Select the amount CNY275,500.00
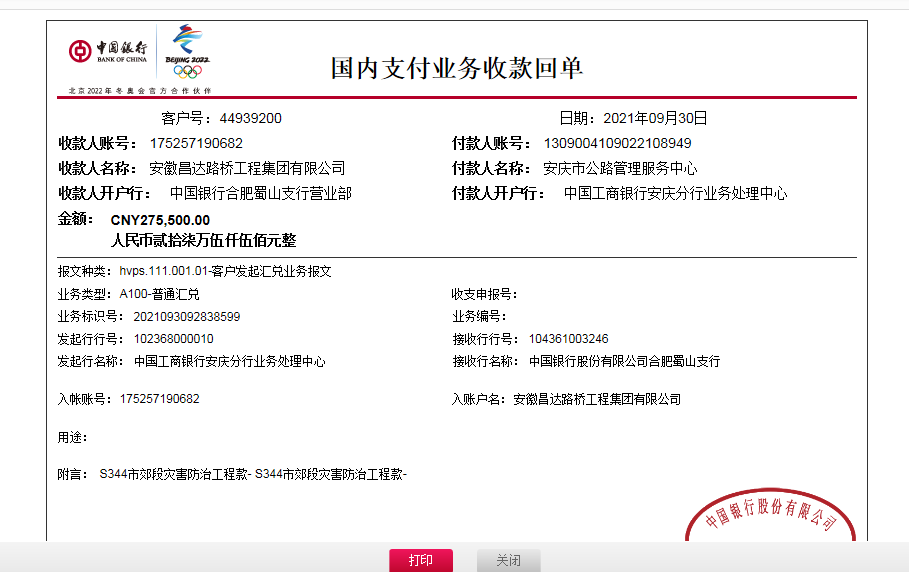 [160, 220]
